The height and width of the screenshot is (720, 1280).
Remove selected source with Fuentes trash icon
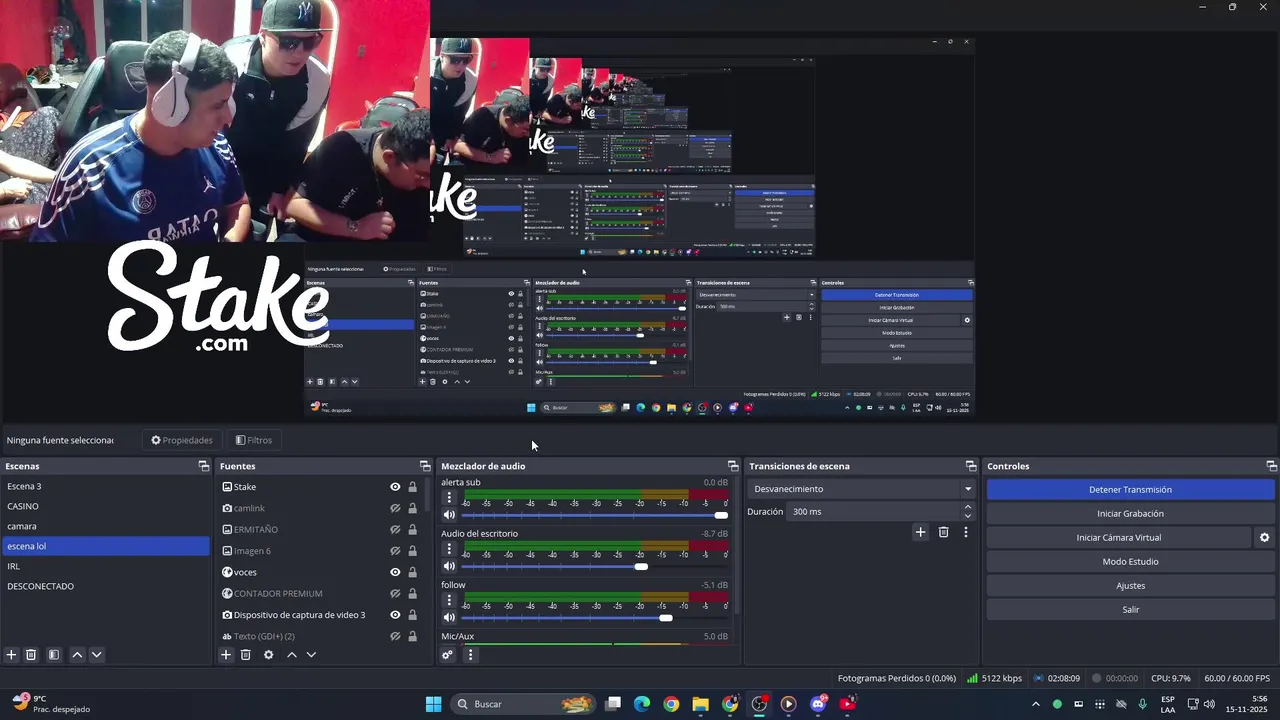click(x=245, y=655)
